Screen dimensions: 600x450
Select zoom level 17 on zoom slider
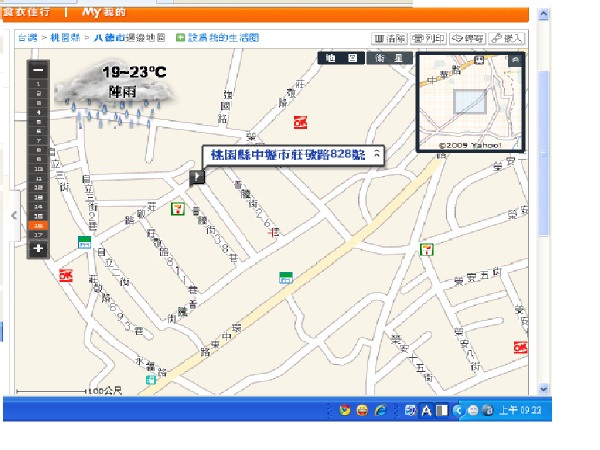38,235
